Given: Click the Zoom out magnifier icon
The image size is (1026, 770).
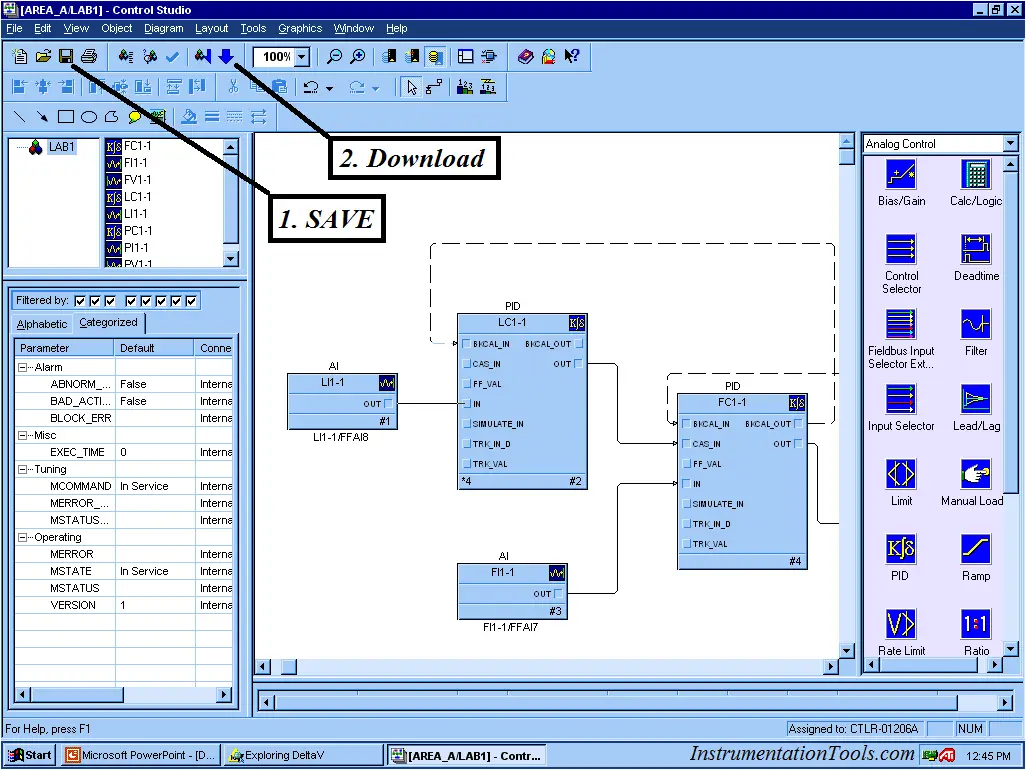Looking at the screenshot, I should point(334,56).
